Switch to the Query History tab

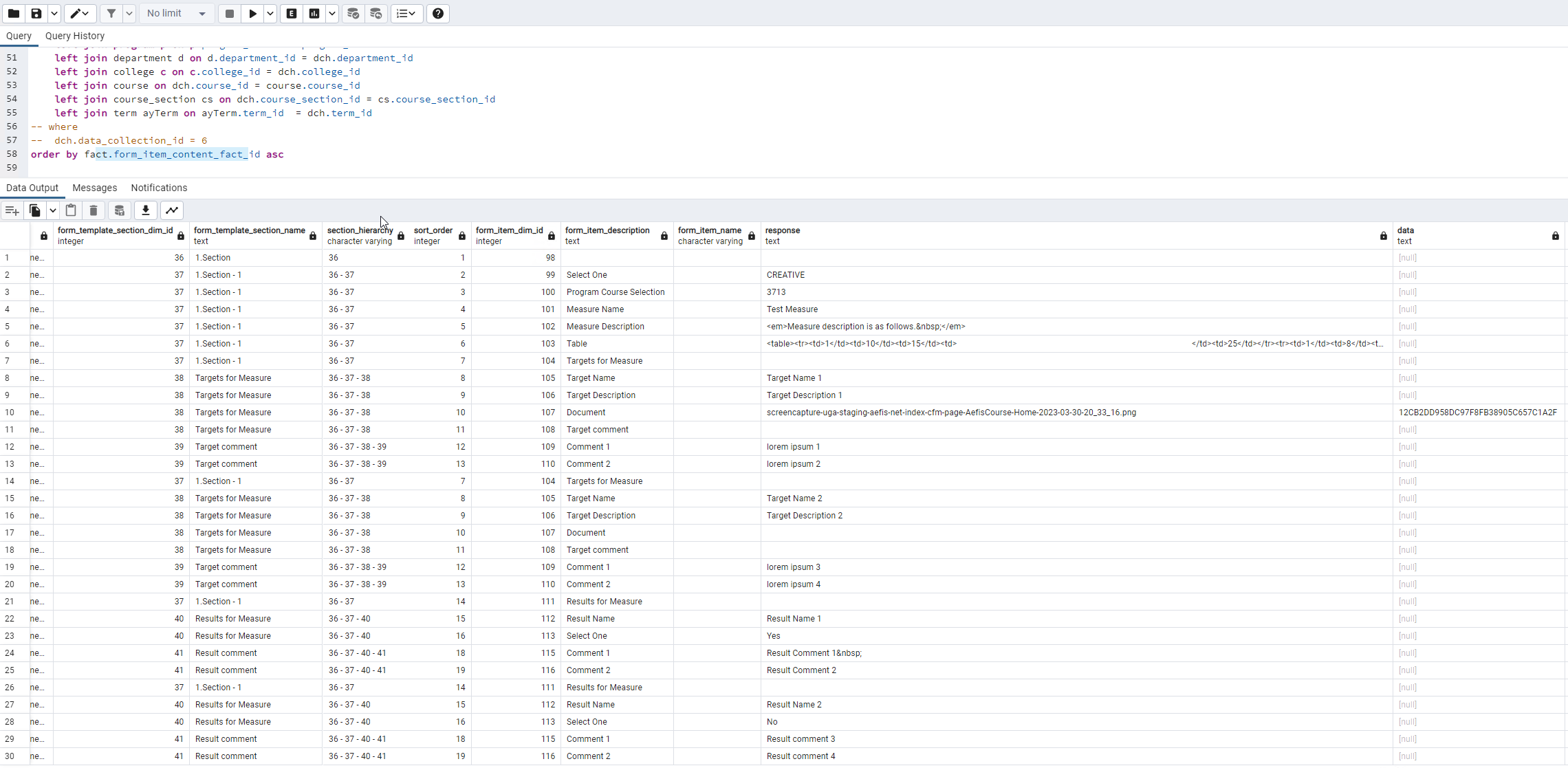(x=75, y=36)
